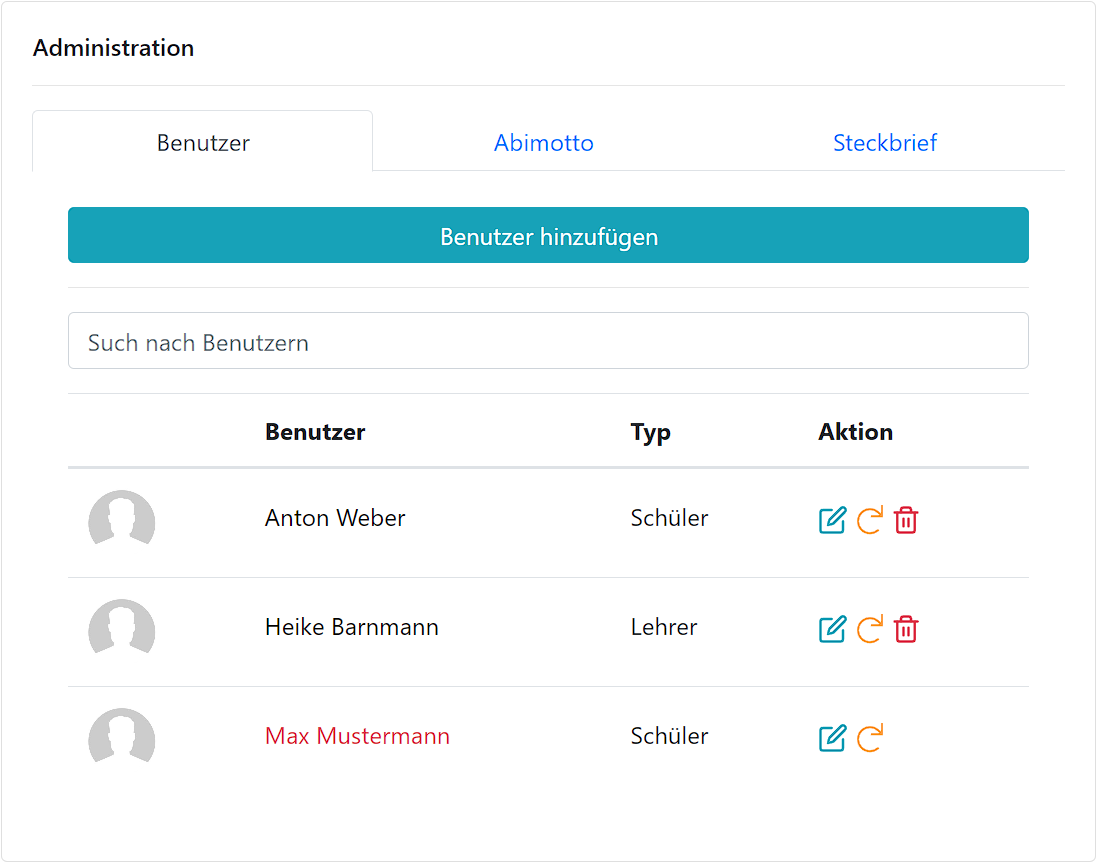Reset Max Mustermann with orange arrow icon
Screen dimensions: 1097x863
pyautogui.click(x=870, y=739)
